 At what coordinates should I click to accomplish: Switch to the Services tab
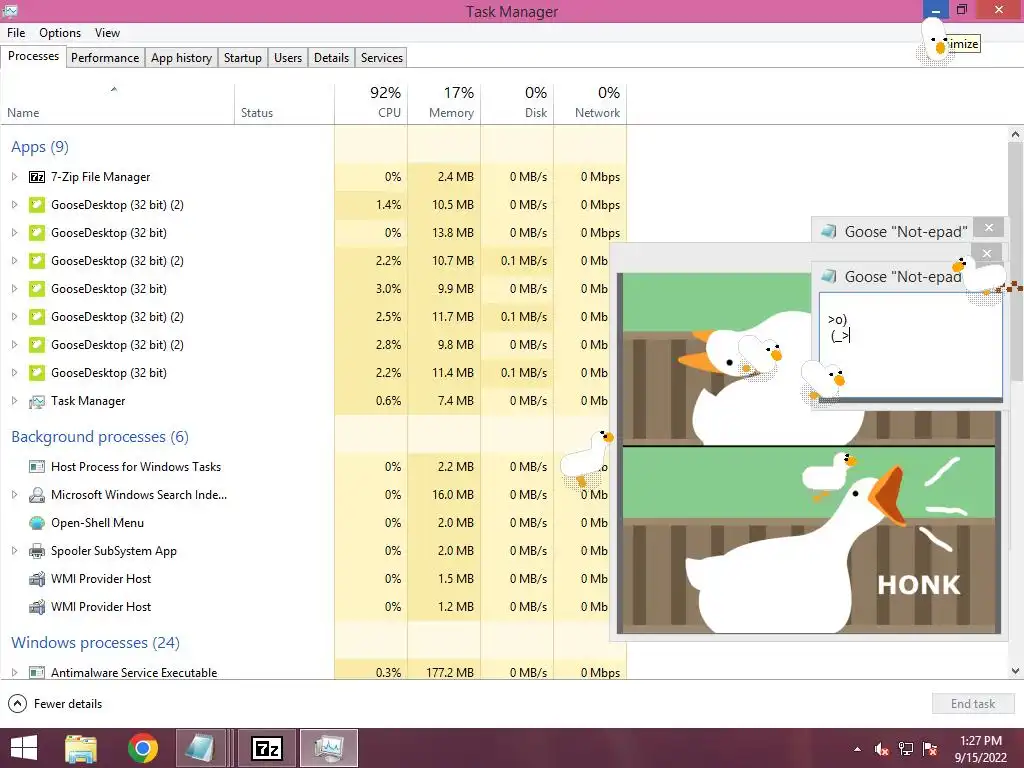[382, 57]
